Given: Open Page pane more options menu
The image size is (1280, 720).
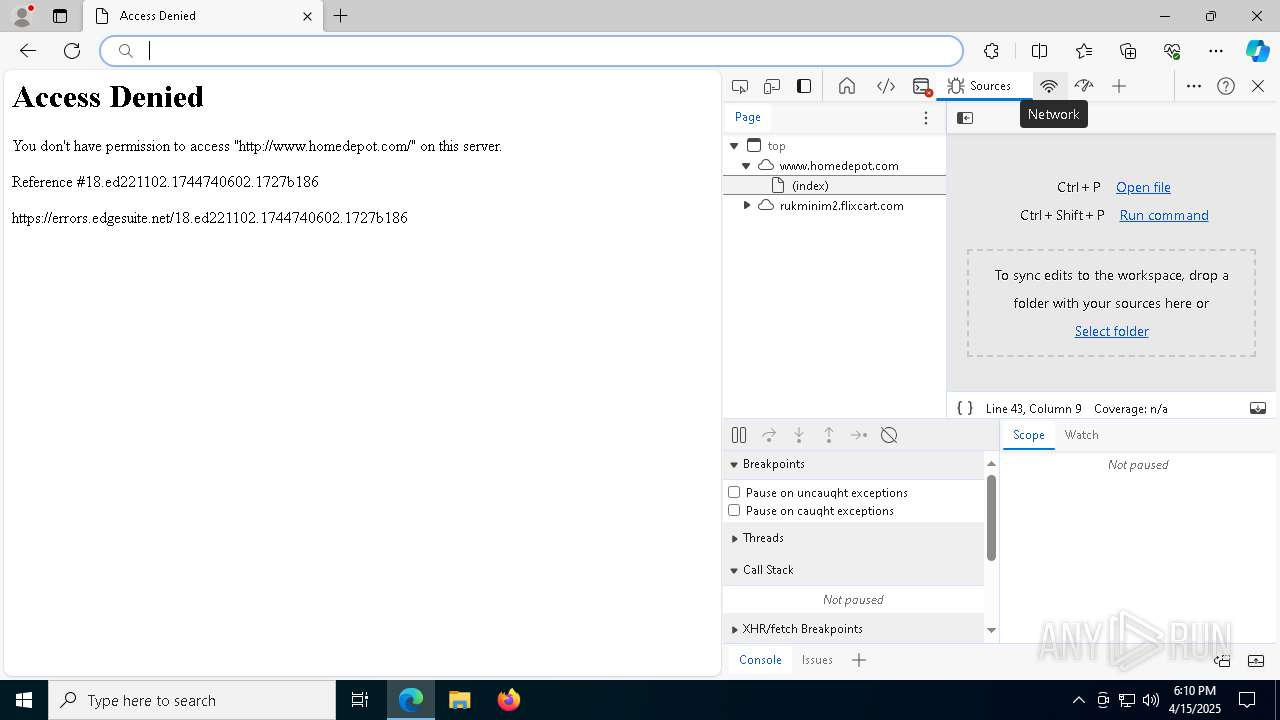Looking at the screenshot, I should [x=926, y=118].
